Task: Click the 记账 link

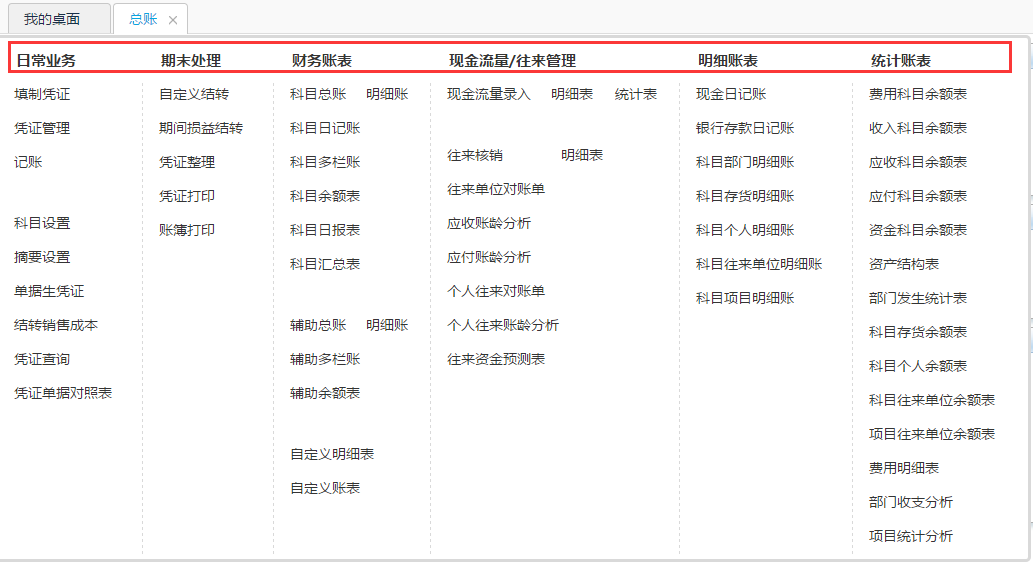Action: [x=28, y=162]
